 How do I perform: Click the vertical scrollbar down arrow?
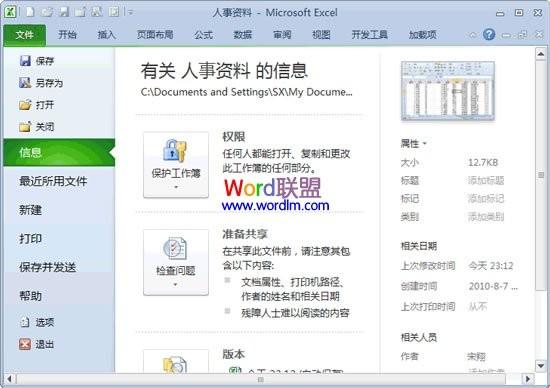click(541, 366)
